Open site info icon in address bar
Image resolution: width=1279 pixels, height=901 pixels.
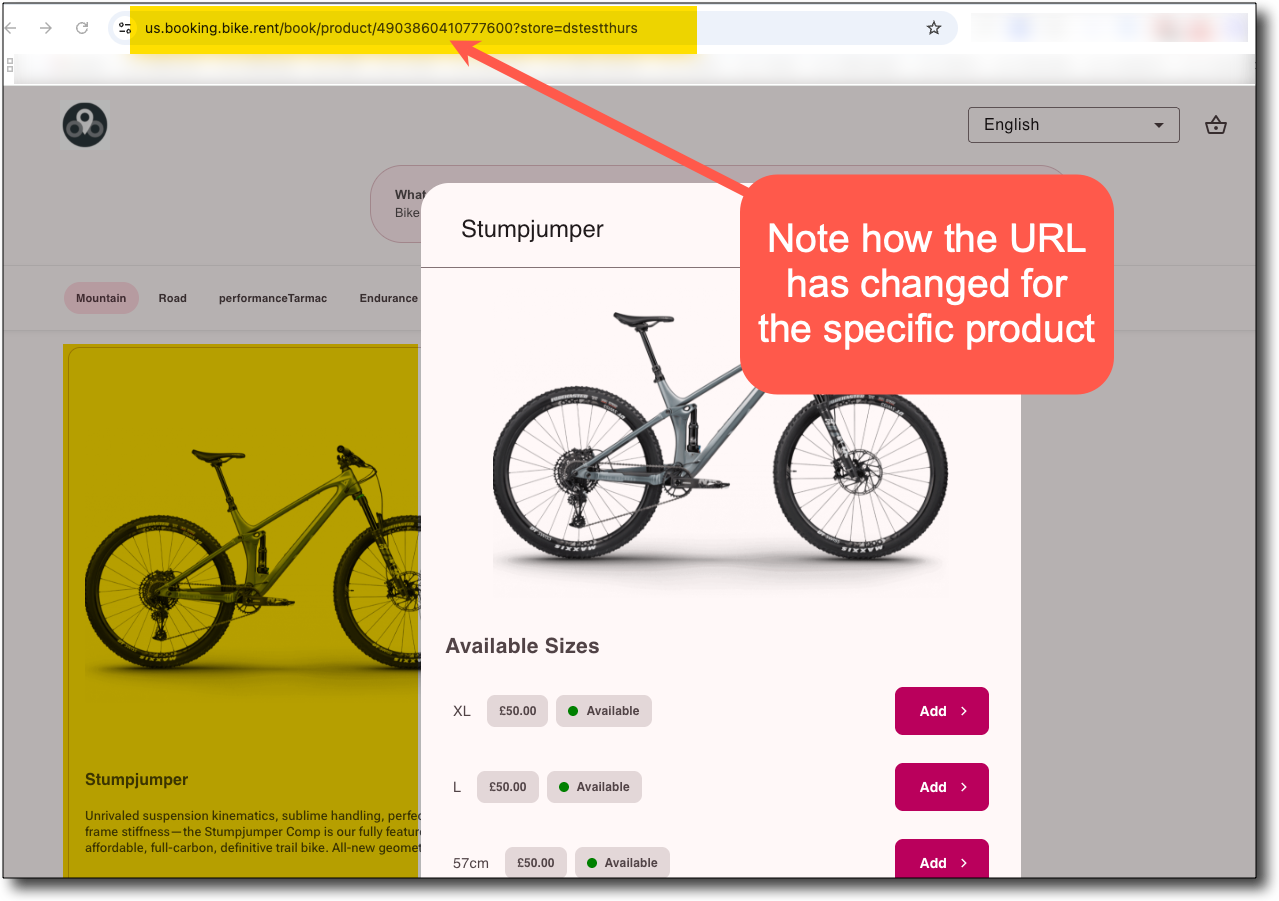[125, 28]
